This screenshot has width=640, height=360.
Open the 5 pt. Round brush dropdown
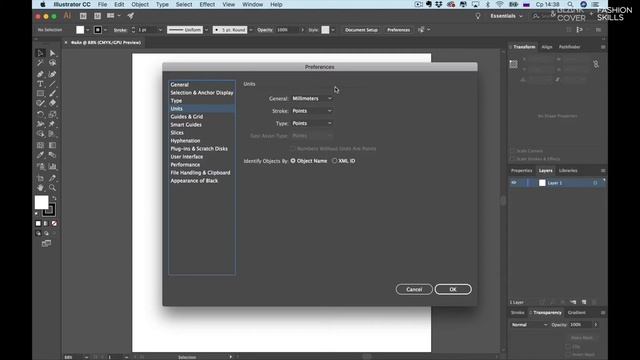coord(251,30)
